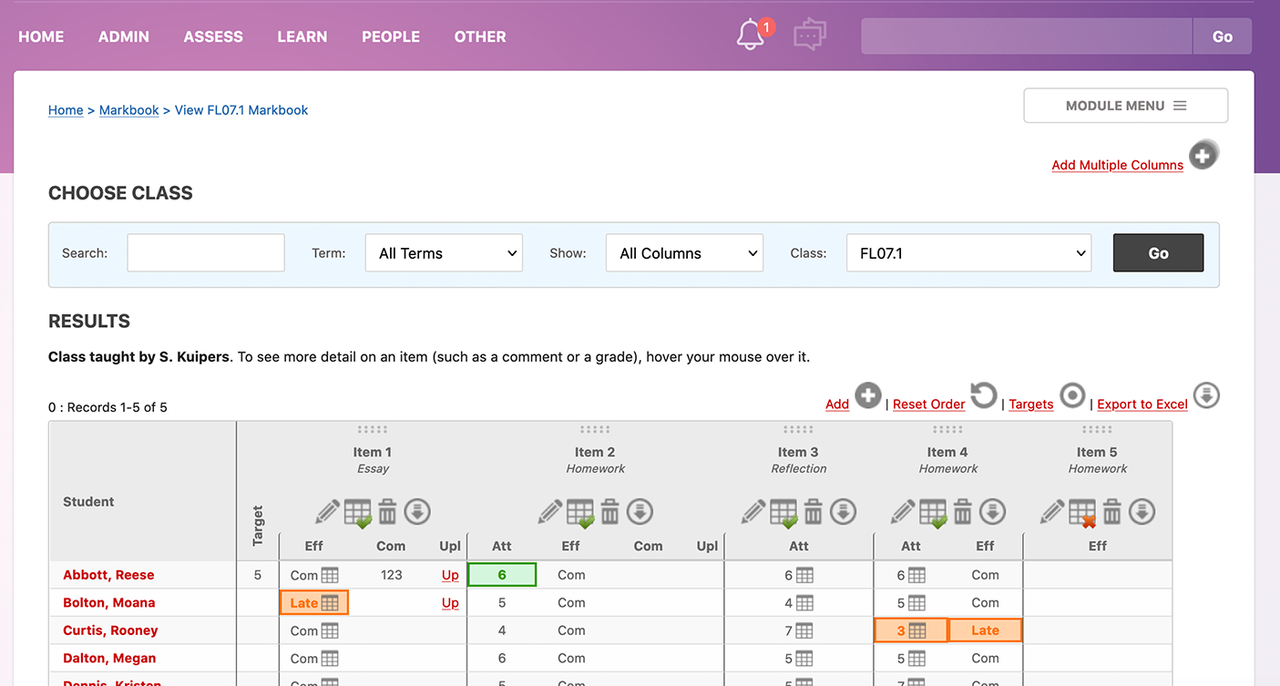Image resolution: width=1280 pixels, height=686 pixels.
Task: Open Item 5 enter data grid icon
Action: [x=1082, y=513]
